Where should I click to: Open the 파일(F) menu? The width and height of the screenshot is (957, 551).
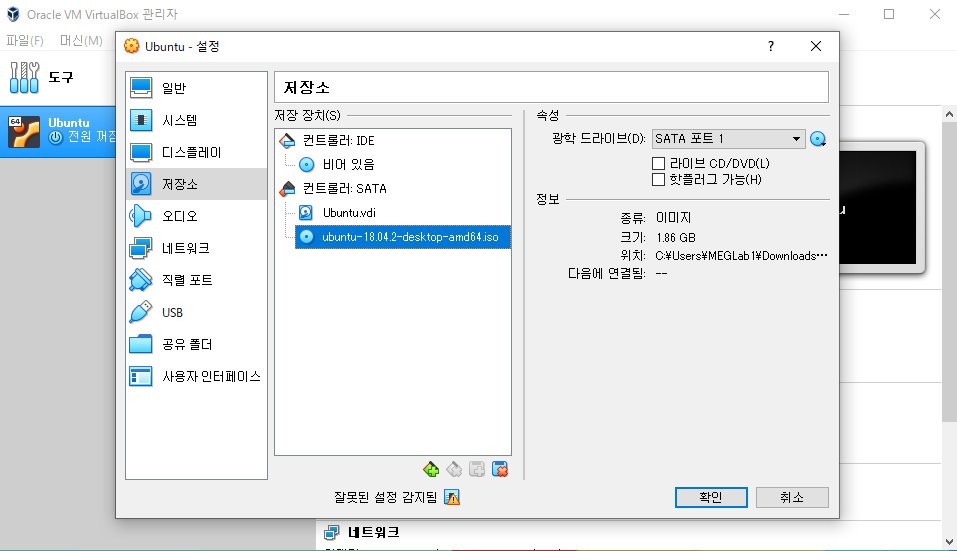(25, 40)
